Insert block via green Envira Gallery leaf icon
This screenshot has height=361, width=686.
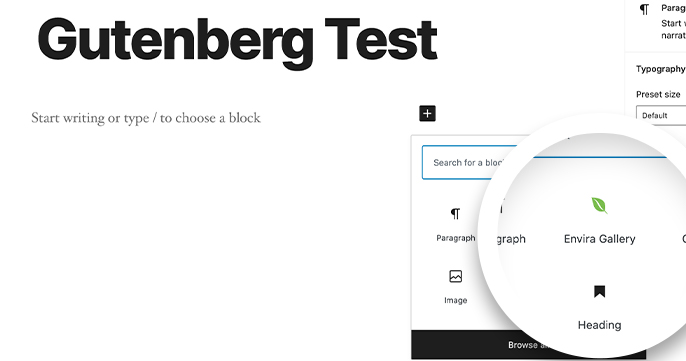(599, 205)
